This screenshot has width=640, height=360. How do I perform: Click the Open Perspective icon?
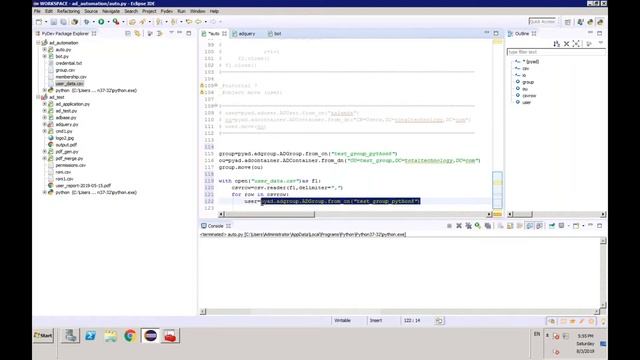(568, 22)
